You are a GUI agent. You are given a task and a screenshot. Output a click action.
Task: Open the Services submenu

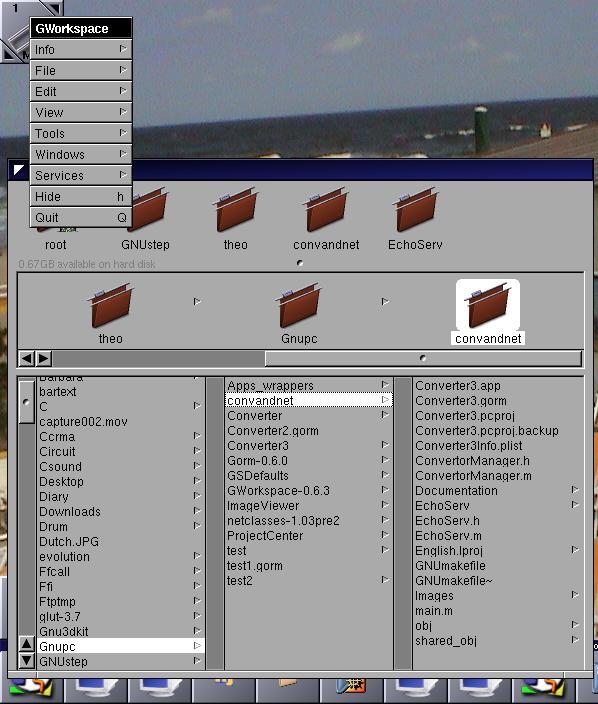[81, 176]
